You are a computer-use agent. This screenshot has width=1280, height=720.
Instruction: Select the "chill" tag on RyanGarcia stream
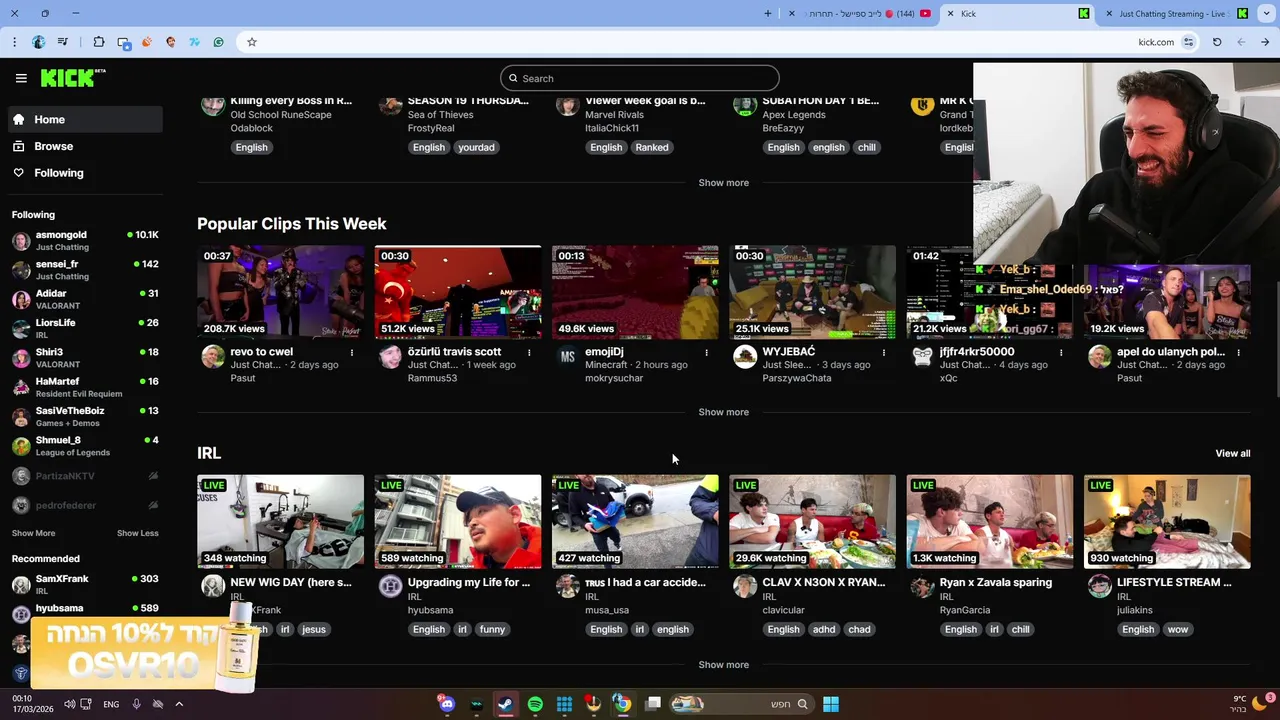(1020, 629)
